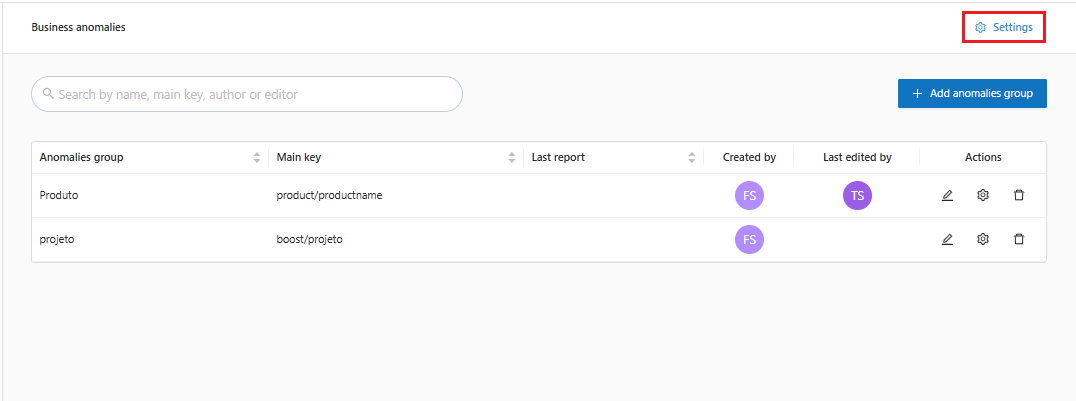Click the Add anomalies group button
The height and width of the screenshot is (401, 1076).
coord(972,93)
